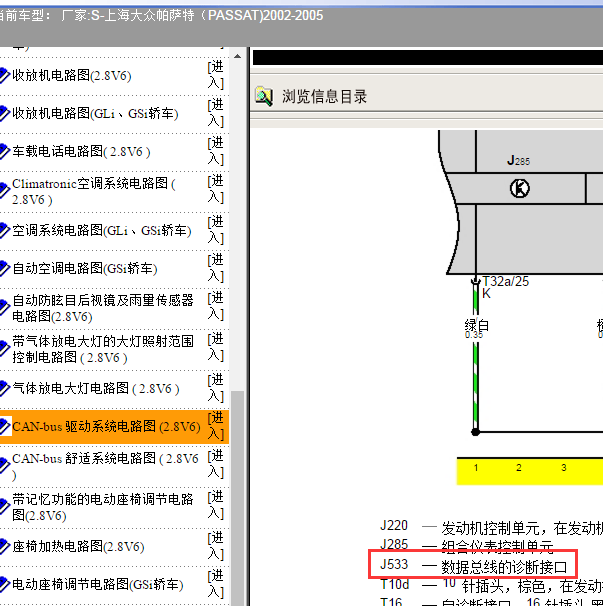This screenshot has width=603, height=606.
Task: Click the icon beside 收放机电路图(2.8V6)
Action: coord(5,75)
